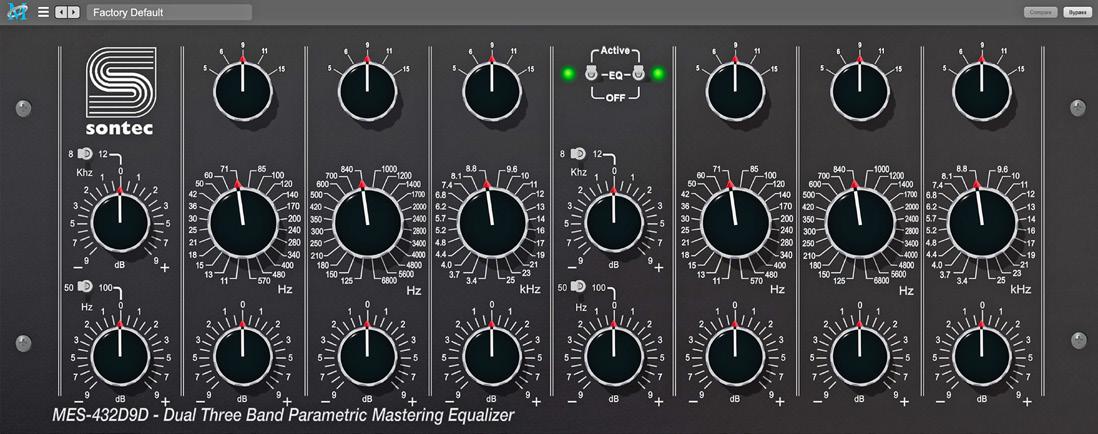Click right channel mid band gain knob
The image size is (1098, 434).
(x=859, y=356)
